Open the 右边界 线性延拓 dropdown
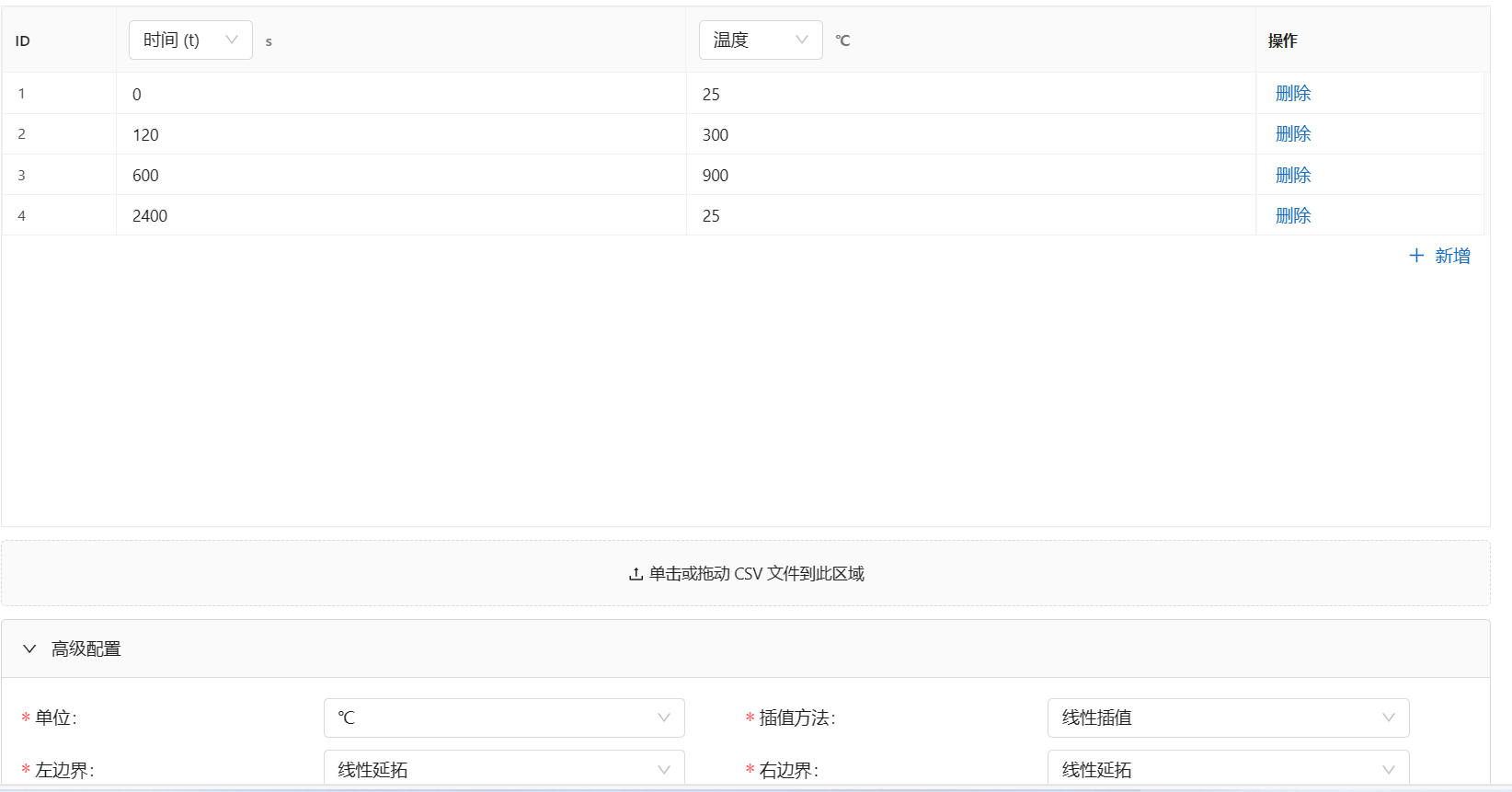This screenshot has width=1512, height=792. click(1228, 769)
